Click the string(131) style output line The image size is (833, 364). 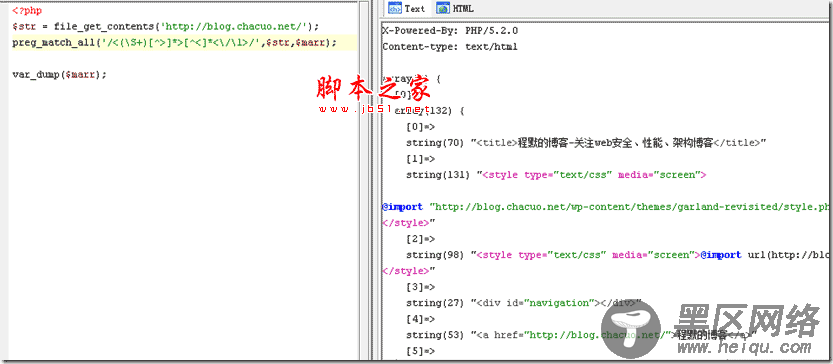click(x=556, y=175)
